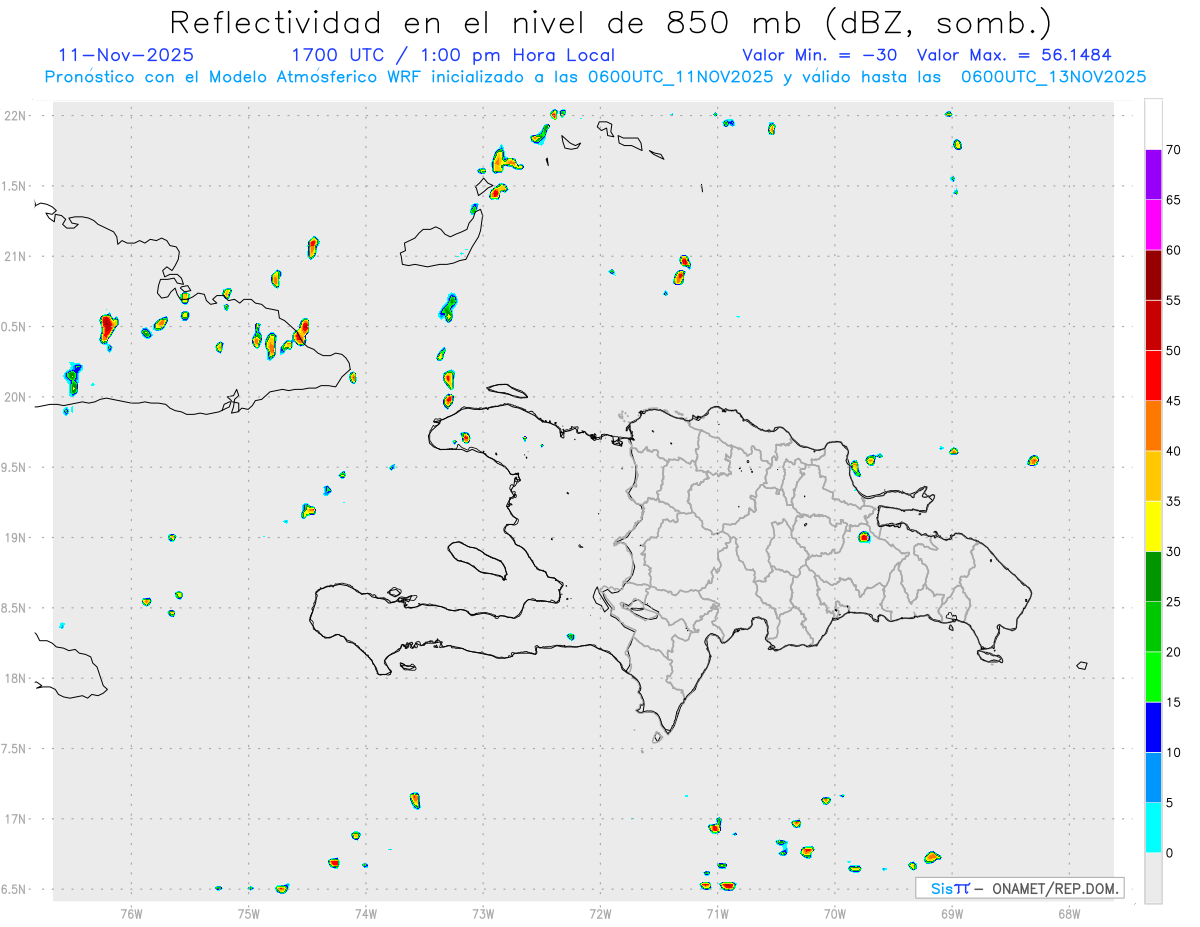Viewport: 1200px width, 927px height.
Task: Click the '21N' latitude axis label
Action: pyautogui.click(x=16, y=256)
